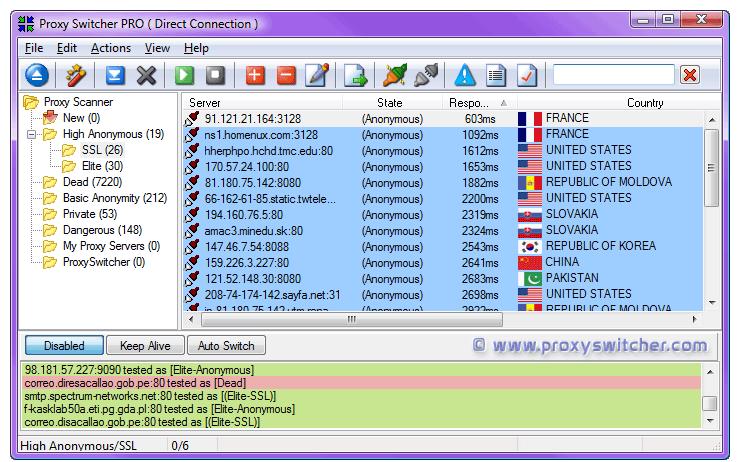Click the plug icon beside 91.121.21.164:3128
This screenshot has width=740, height=462.
tap(192, 118)
